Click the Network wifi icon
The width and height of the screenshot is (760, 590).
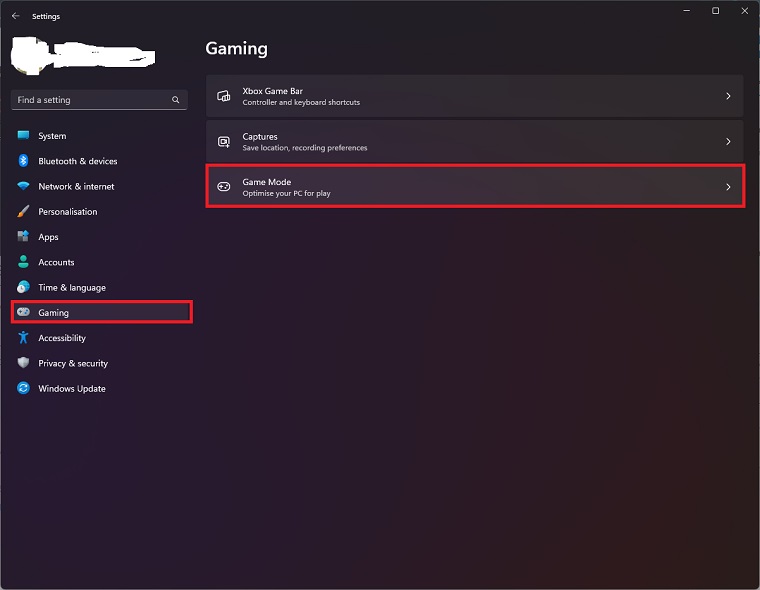pyautogui.click(x=23, y=186)
